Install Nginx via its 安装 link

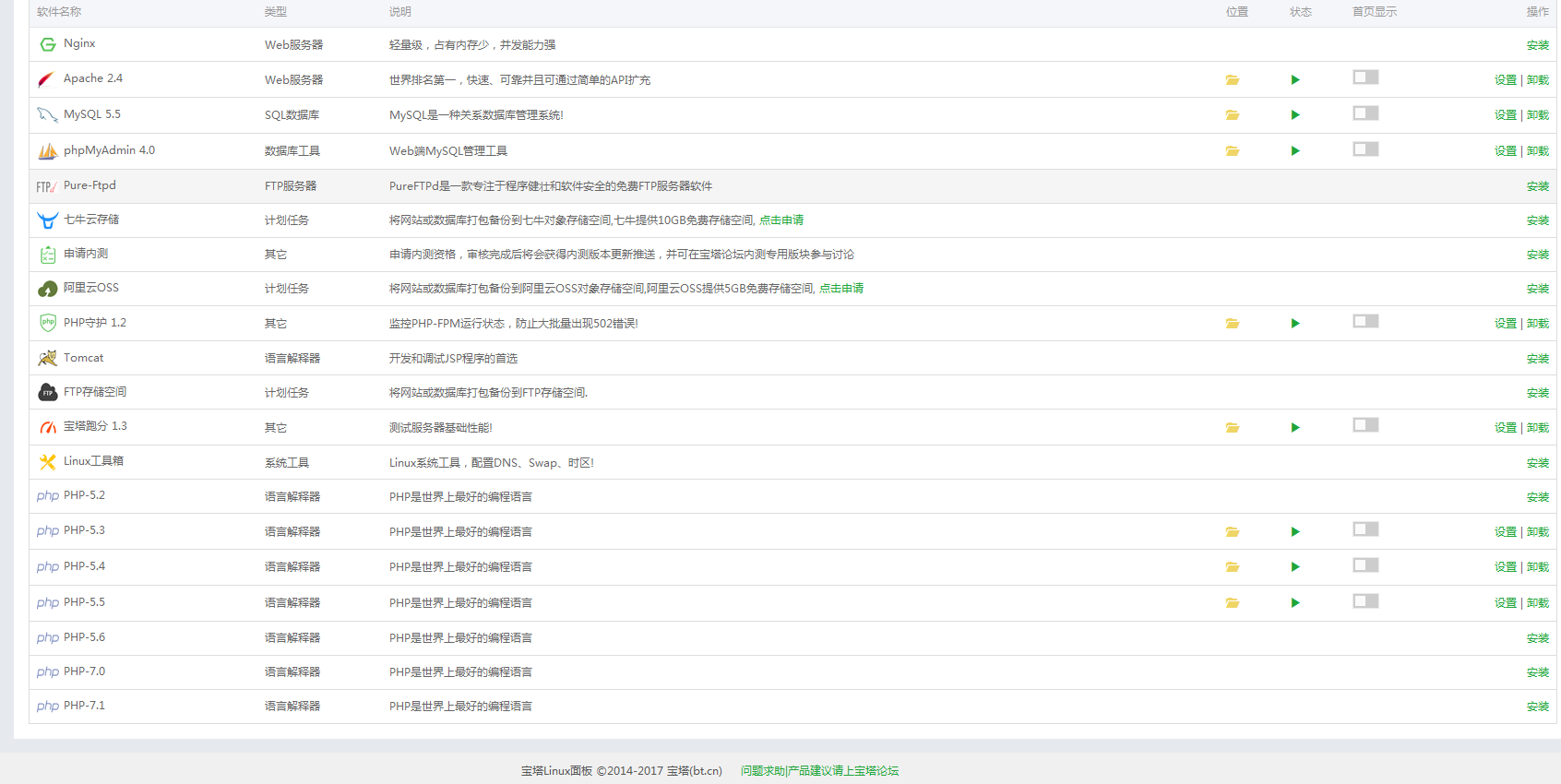(1538, 45)
